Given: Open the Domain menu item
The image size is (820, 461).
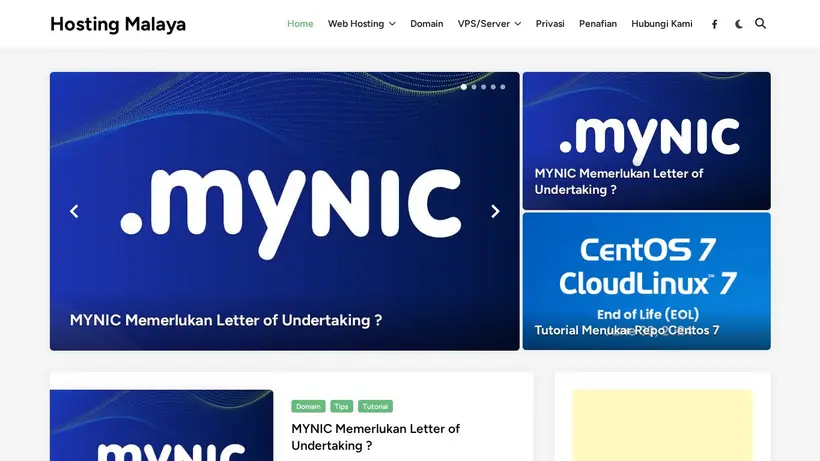Looking at the screenshot, I should 427,24.
